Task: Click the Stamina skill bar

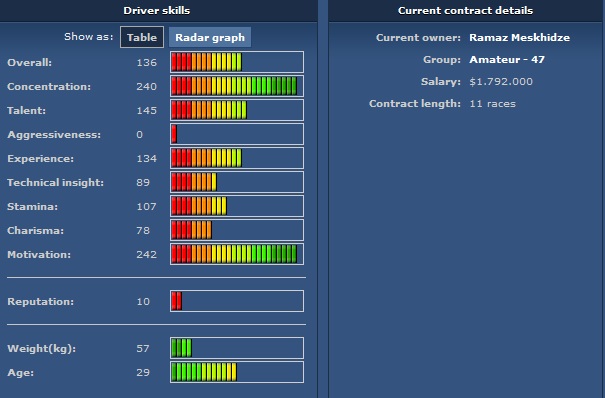Action: click(x=237, y=206)
